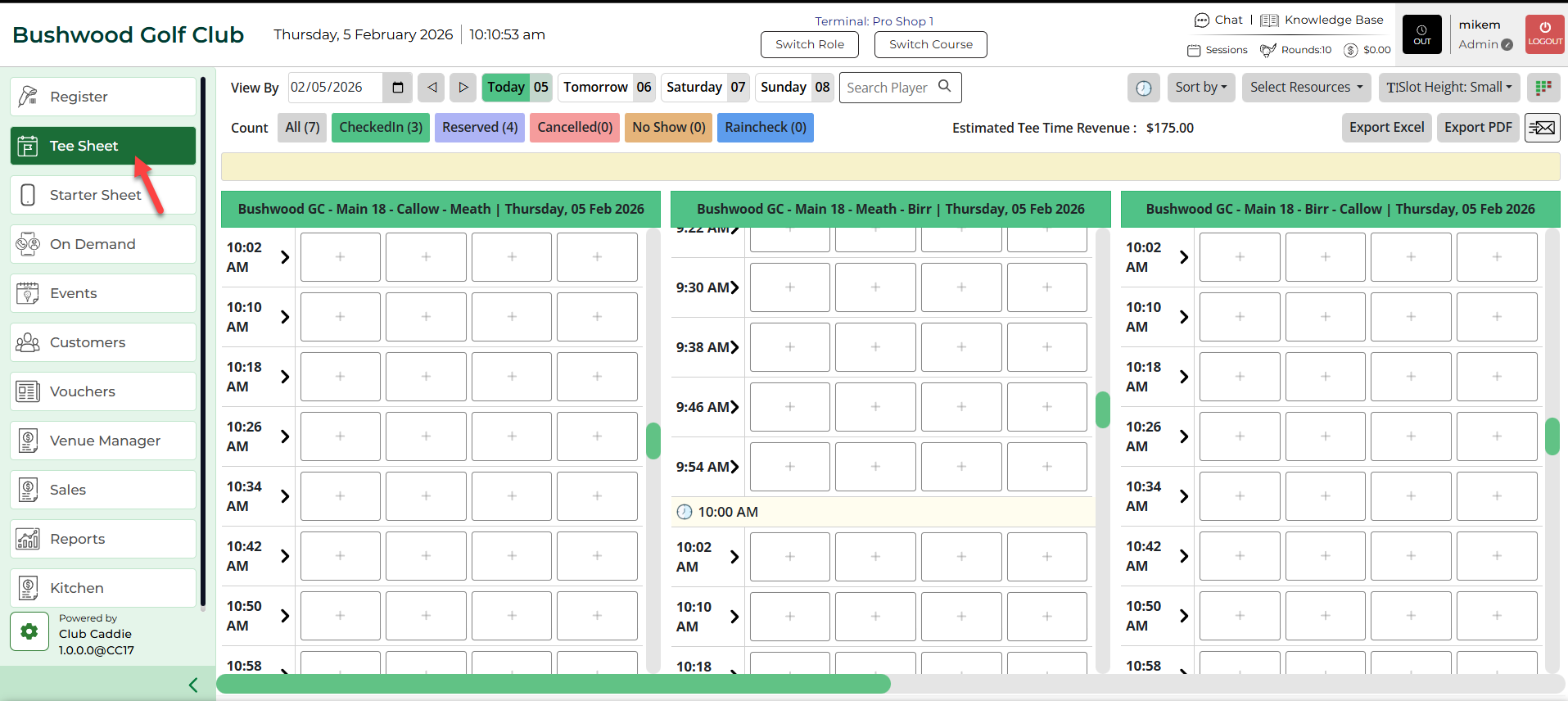Advance to next day arrow
This screenshot has width=1568, height=701.
tap(463, 88)
